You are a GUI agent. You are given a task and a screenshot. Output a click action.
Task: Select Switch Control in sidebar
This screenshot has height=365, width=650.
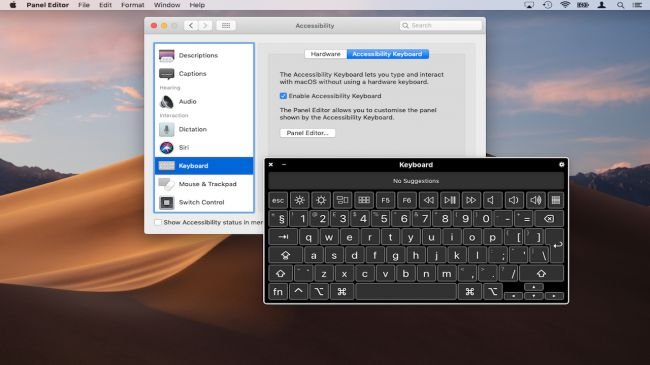pos(204,202)
